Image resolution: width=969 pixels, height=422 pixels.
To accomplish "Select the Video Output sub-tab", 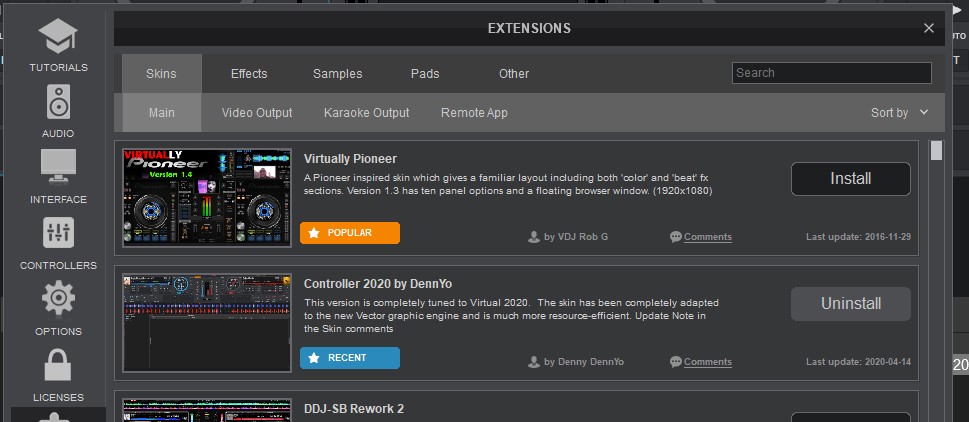I will tap(257, 112).
